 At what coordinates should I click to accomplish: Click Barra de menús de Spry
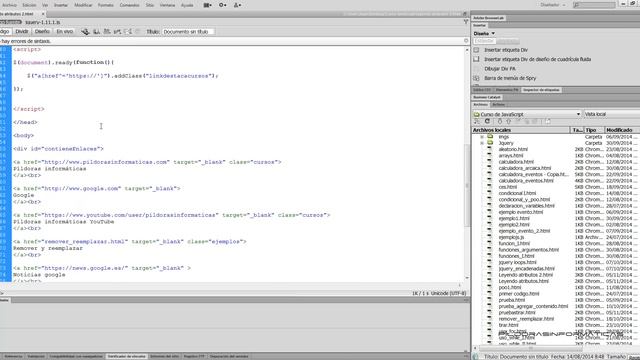510,78
